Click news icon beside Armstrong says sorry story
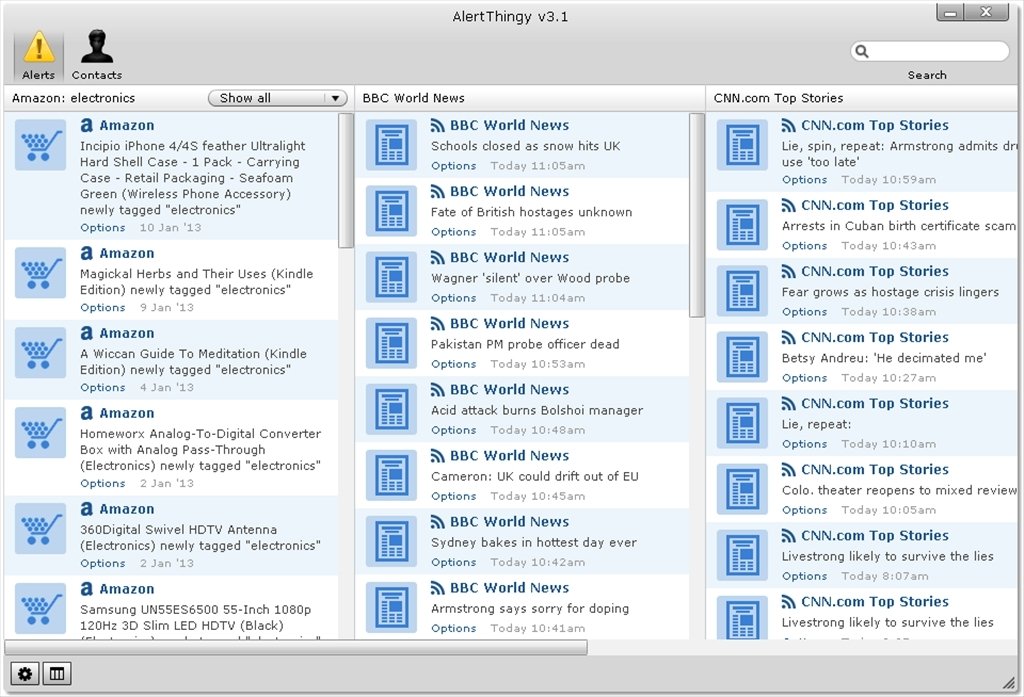 (x=391, y=607)
